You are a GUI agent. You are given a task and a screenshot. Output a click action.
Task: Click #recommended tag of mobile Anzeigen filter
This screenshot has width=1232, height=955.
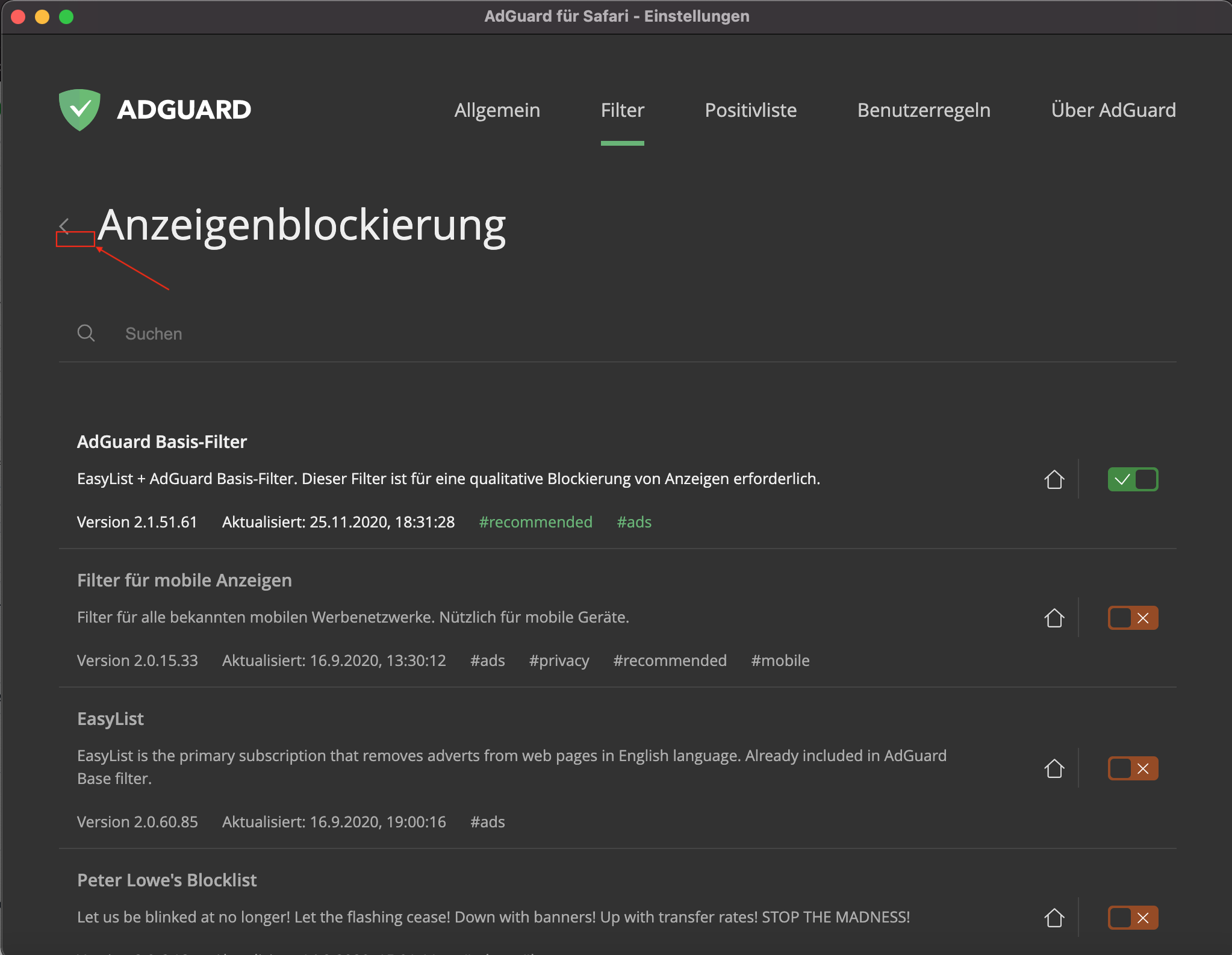pos(670,661)
